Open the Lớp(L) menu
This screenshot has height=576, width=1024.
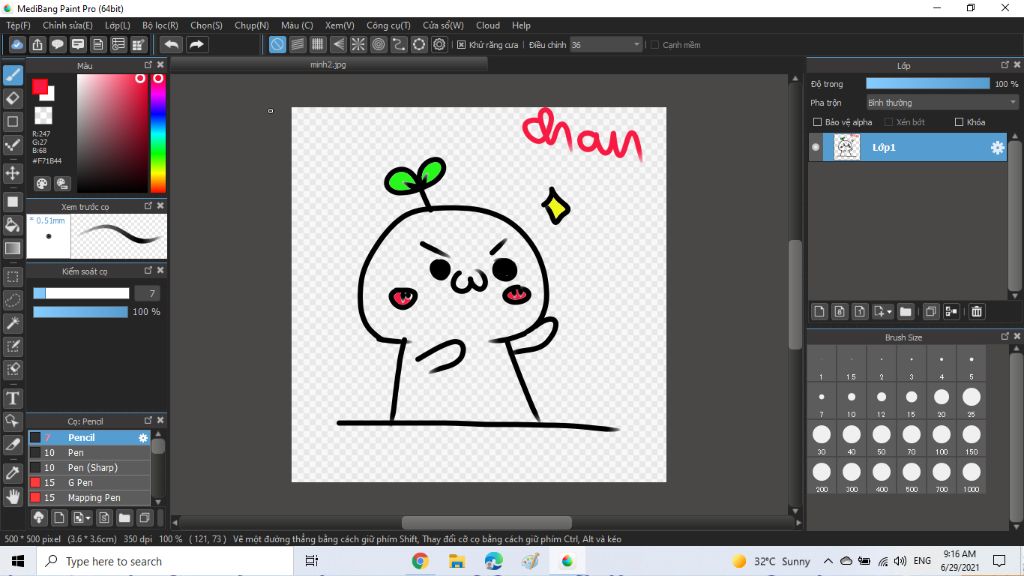(118, 25)
